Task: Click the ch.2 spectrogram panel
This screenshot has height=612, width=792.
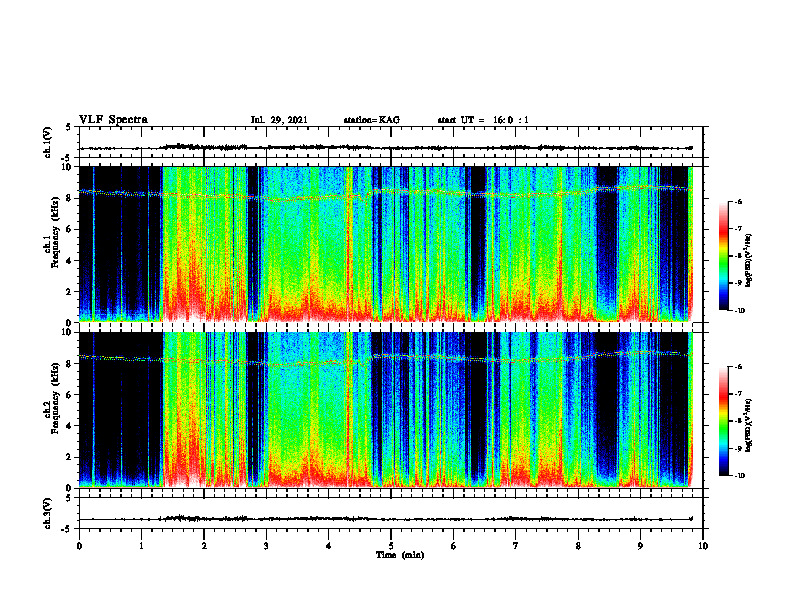Action: 391,410
